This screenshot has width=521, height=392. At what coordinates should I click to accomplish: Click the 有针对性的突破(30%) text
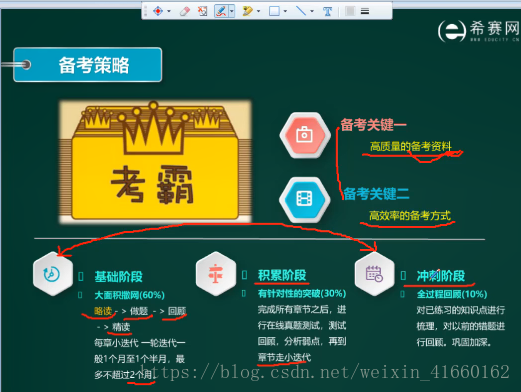302,293
